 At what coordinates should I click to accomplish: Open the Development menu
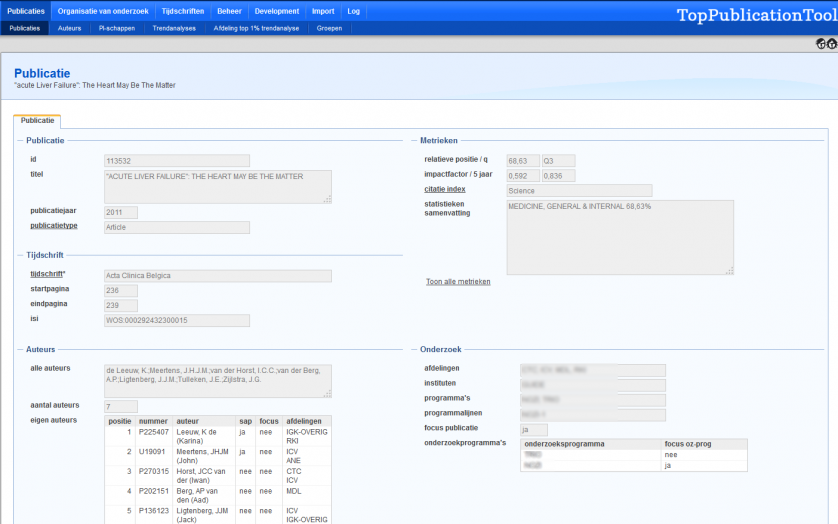coord(277,11)
